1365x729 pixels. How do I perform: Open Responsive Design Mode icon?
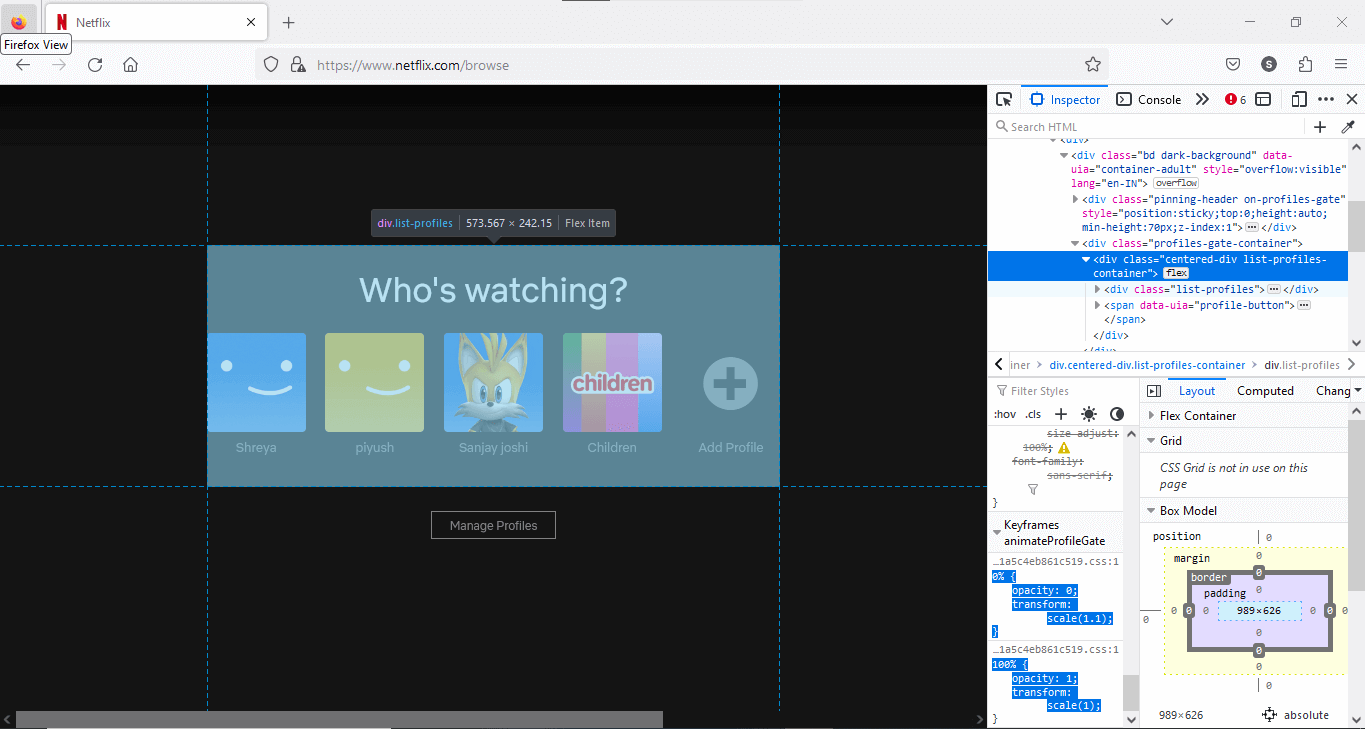[1298, 99]
